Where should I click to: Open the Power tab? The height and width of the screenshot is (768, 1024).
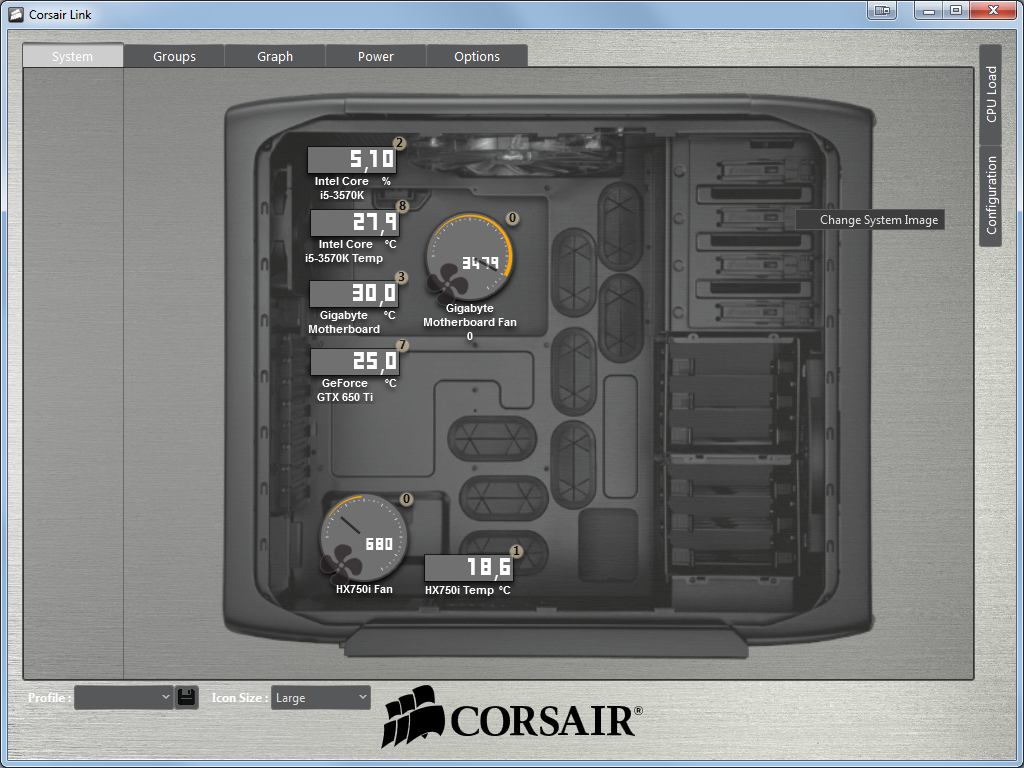[x=376, y=56]
